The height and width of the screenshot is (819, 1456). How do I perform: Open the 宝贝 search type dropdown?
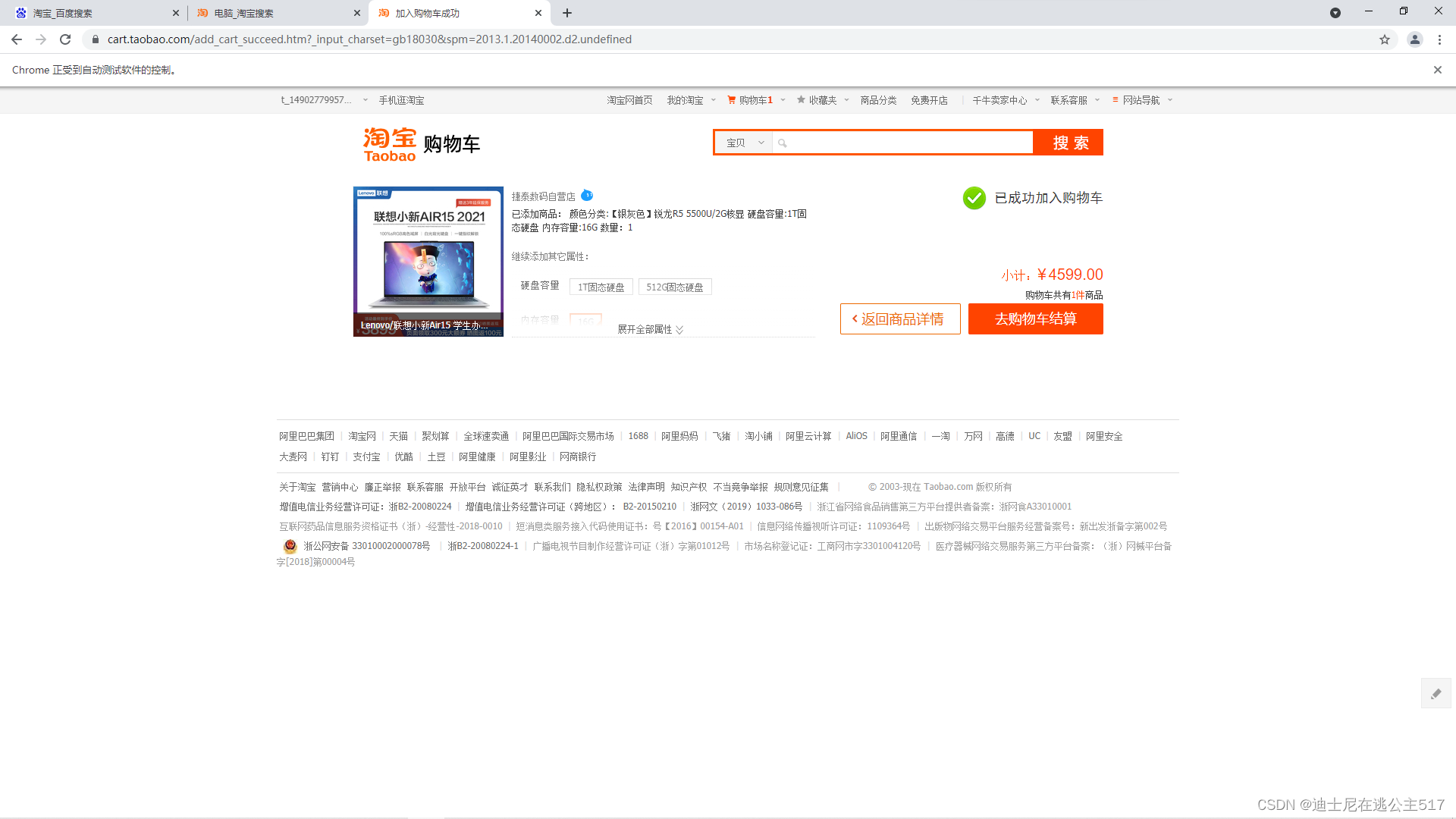[744, 143]
